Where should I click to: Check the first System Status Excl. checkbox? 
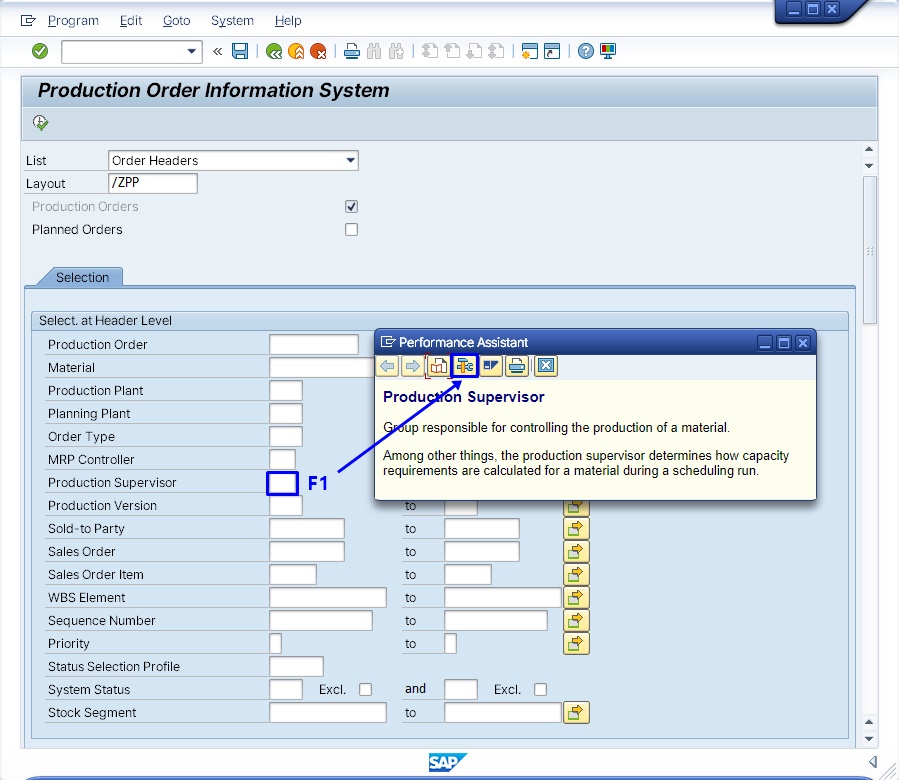click(365, 689)
